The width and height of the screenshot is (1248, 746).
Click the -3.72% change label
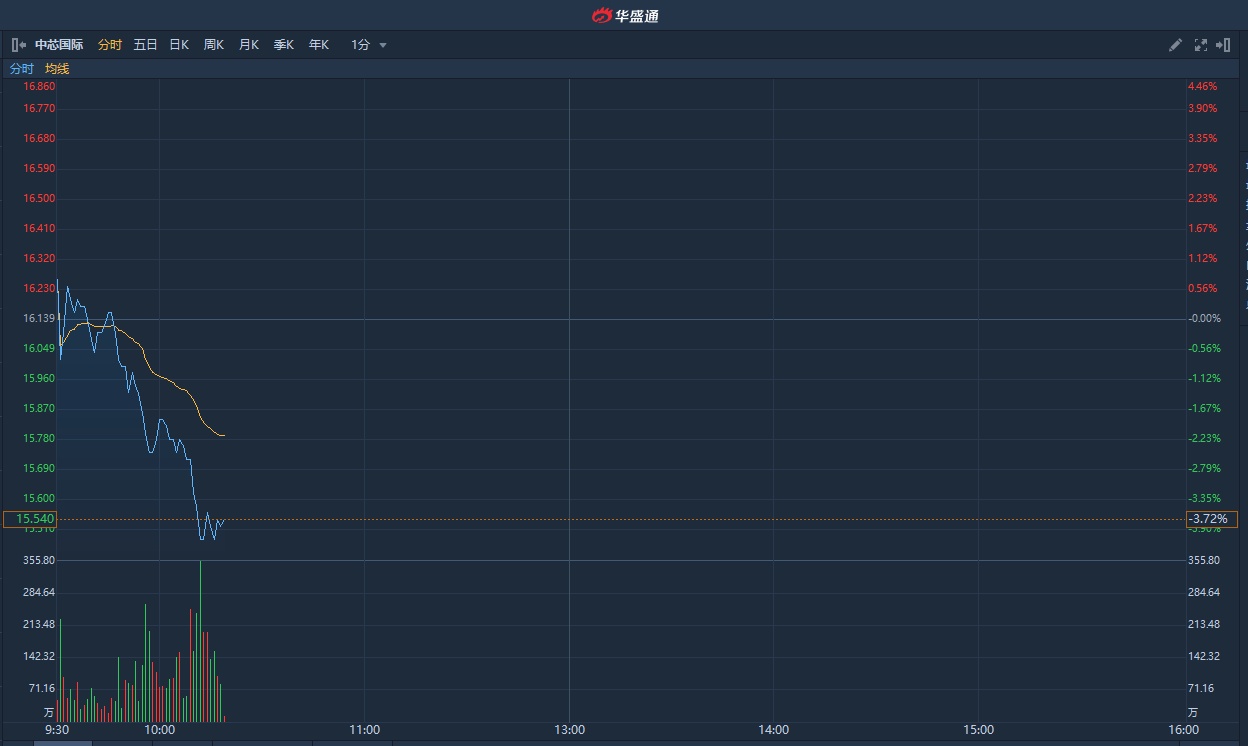click(x=1210, y=519)
